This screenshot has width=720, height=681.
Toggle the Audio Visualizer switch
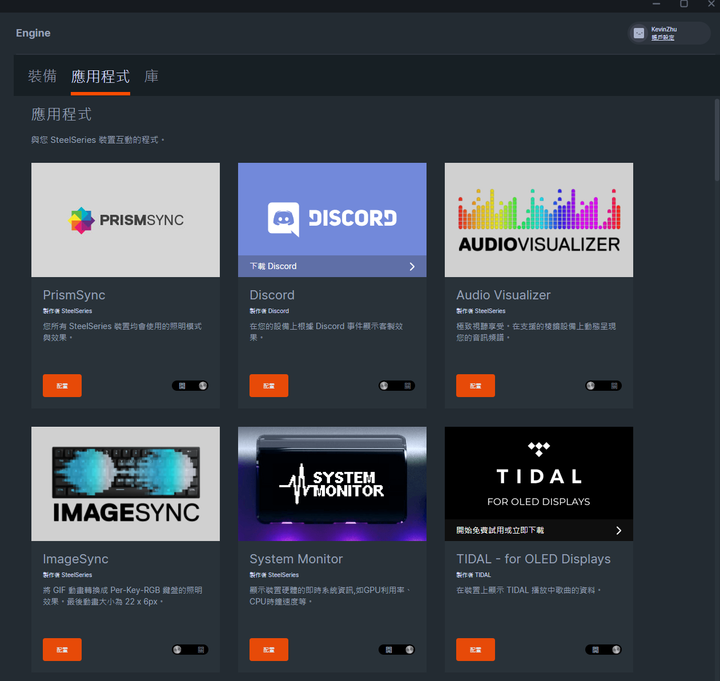pos(603,386)
